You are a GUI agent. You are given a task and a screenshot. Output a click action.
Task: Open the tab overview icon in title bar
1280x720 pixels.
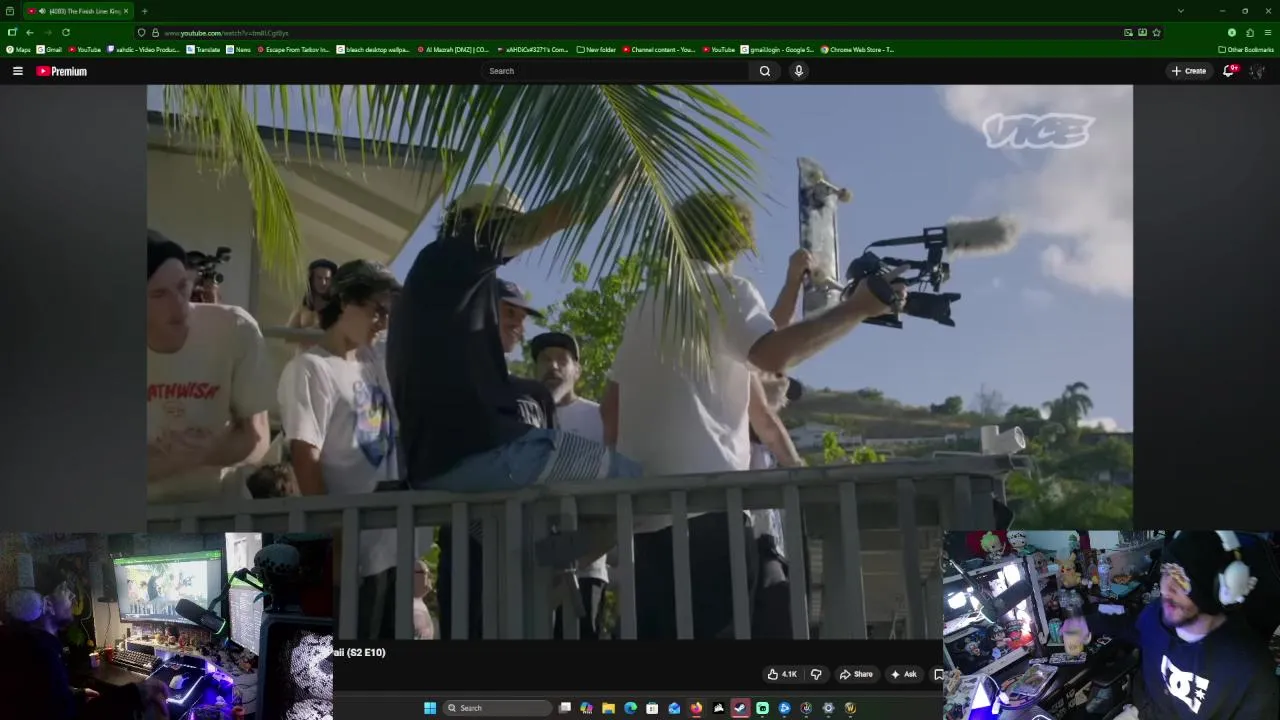[9, 11]
